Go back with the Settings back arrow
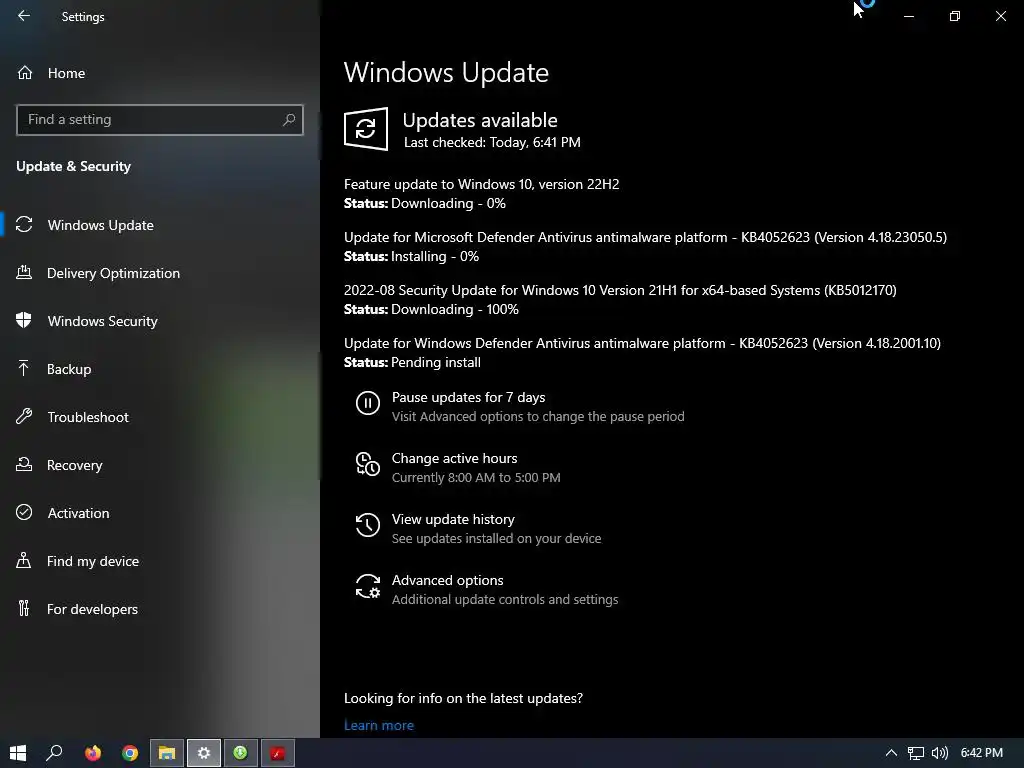This screenshot has width=1024, height=768. click(x=24, y=16)
